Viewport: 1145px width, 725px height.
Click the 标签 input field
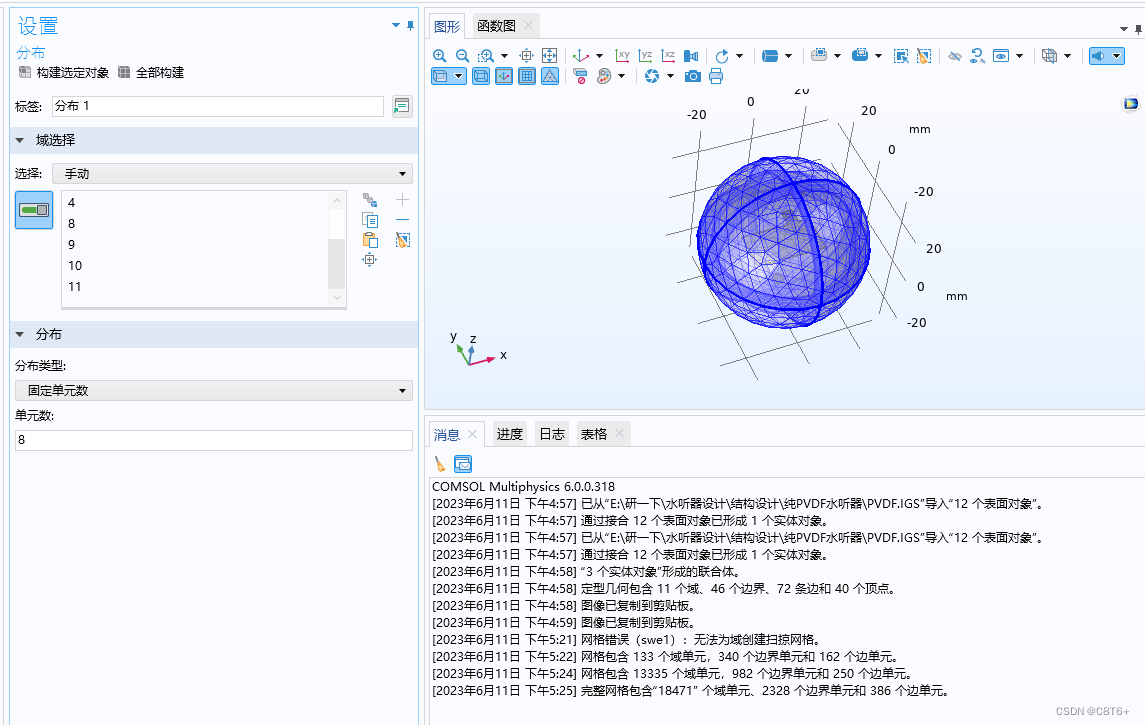click(x=218, y=106)
